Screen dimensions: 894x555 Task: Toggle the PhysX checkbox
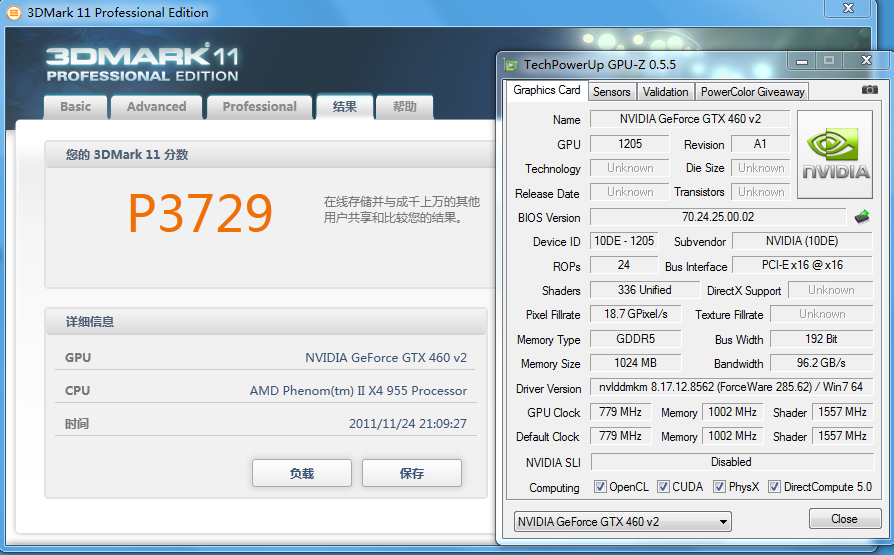720,487
